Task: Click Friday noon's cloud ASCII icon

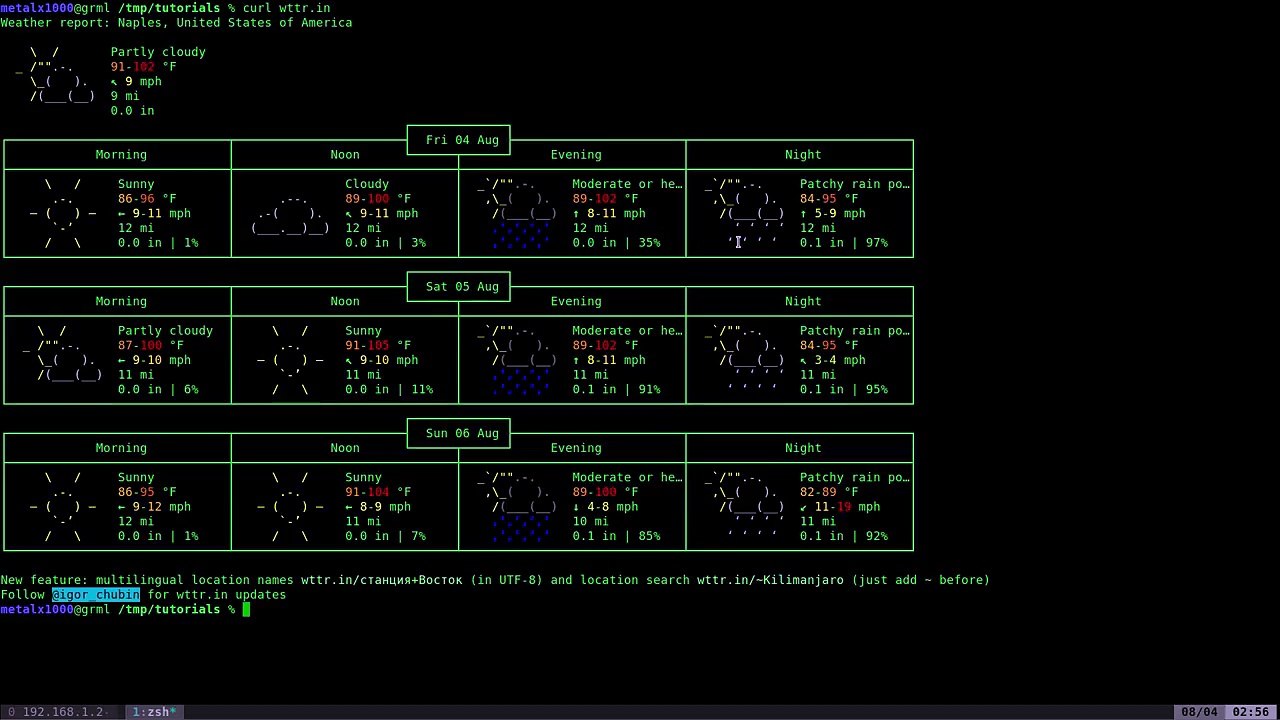Action: [x=290, y=213]
